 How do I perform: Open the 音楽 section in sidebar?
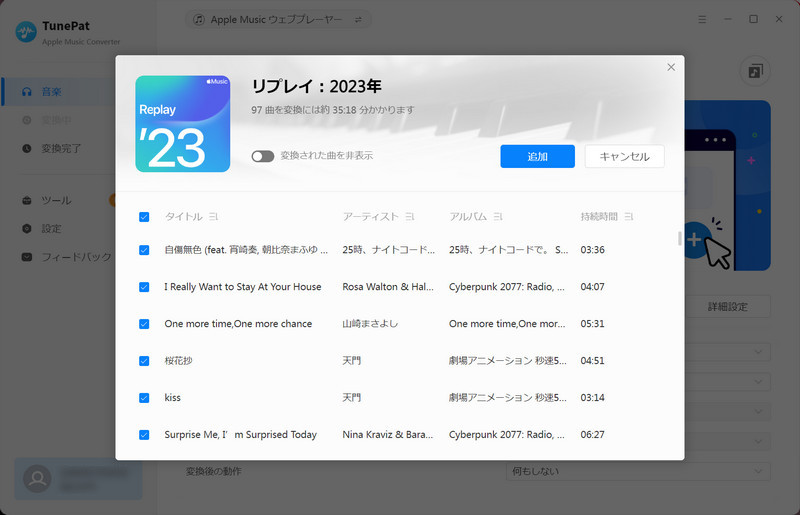[x=59, y=92]
